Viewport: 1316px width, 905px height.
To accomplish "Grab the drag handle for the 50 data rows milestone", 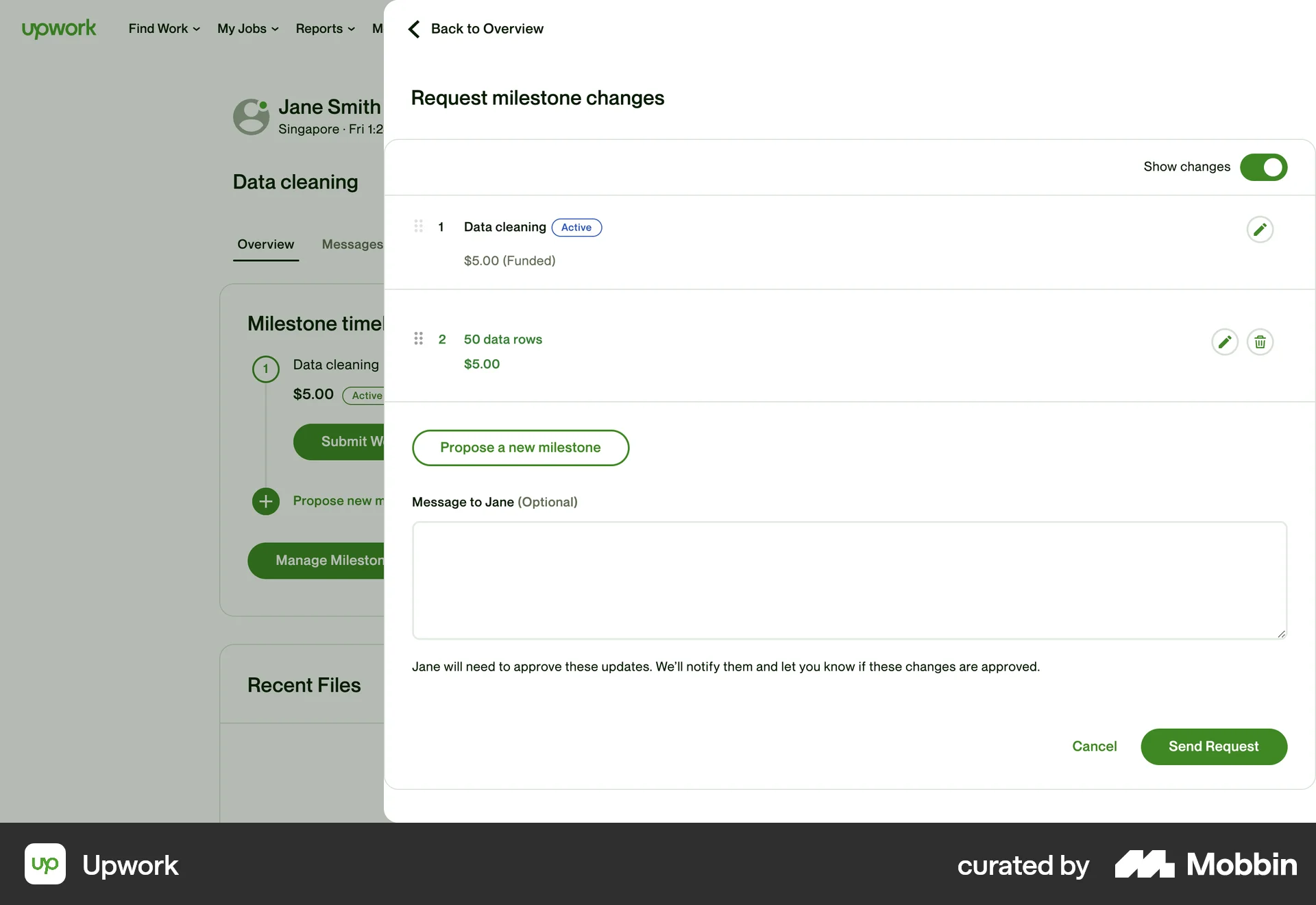I will coord(418,338).
